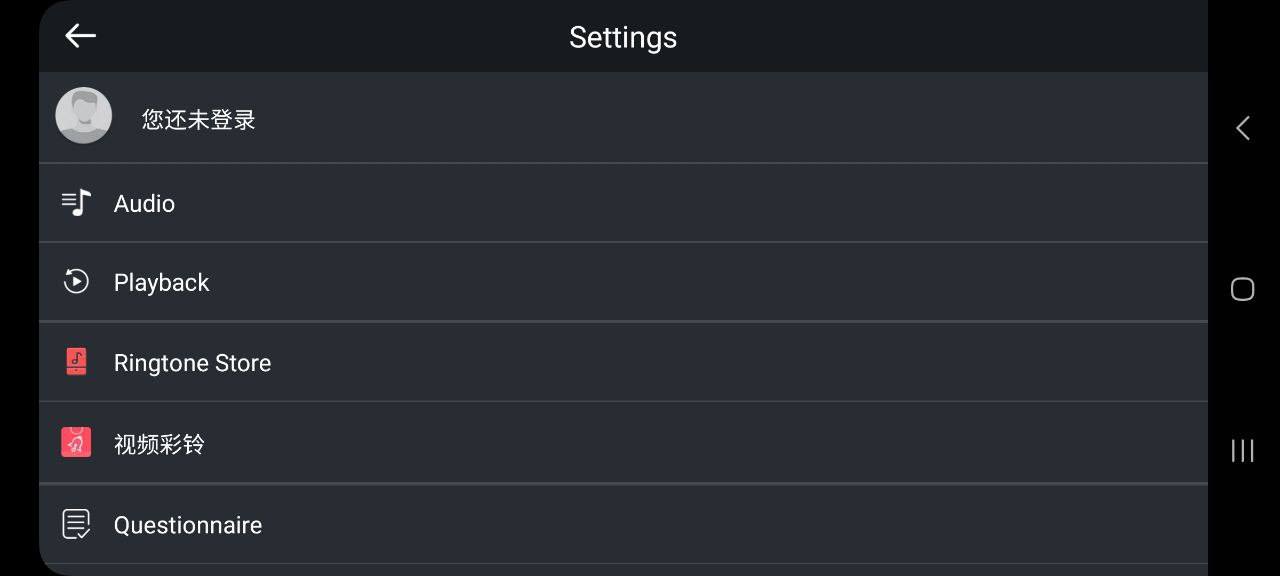This screenshot has height=576, width=1280.
Task: Go back using the header arrow
Action: coord(80,36)
